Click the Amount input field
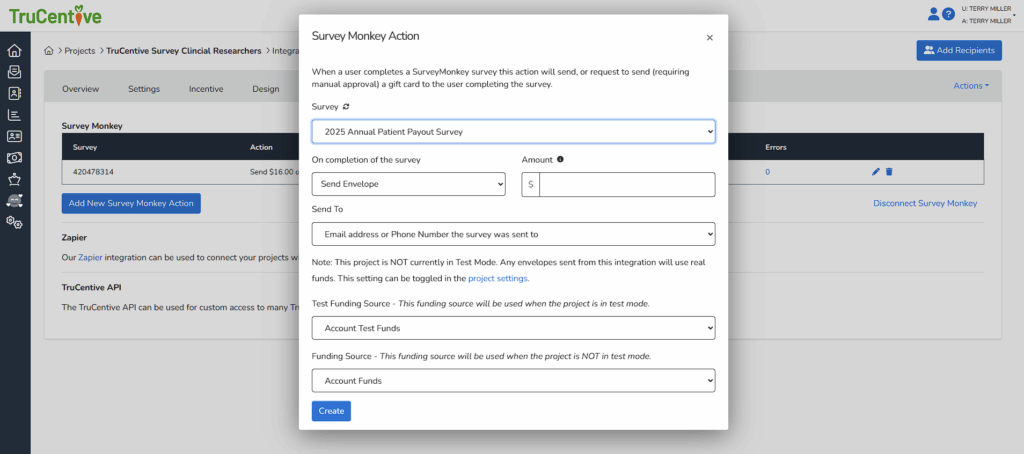This screenshot has height=454, width=1024. (x=626, y=185)
